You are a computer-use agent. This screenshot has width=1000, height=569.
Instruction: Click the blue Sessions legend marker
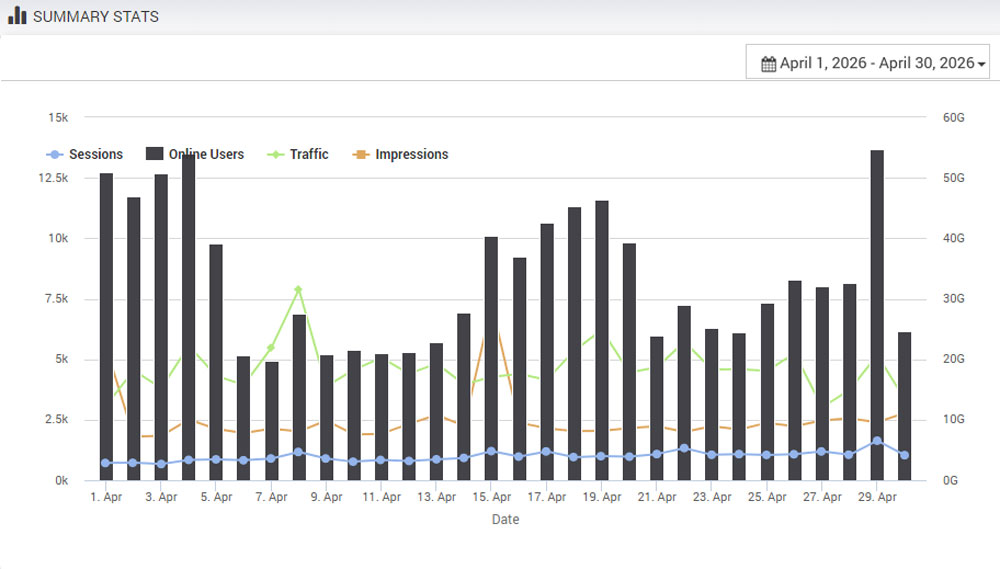point(55,154)
